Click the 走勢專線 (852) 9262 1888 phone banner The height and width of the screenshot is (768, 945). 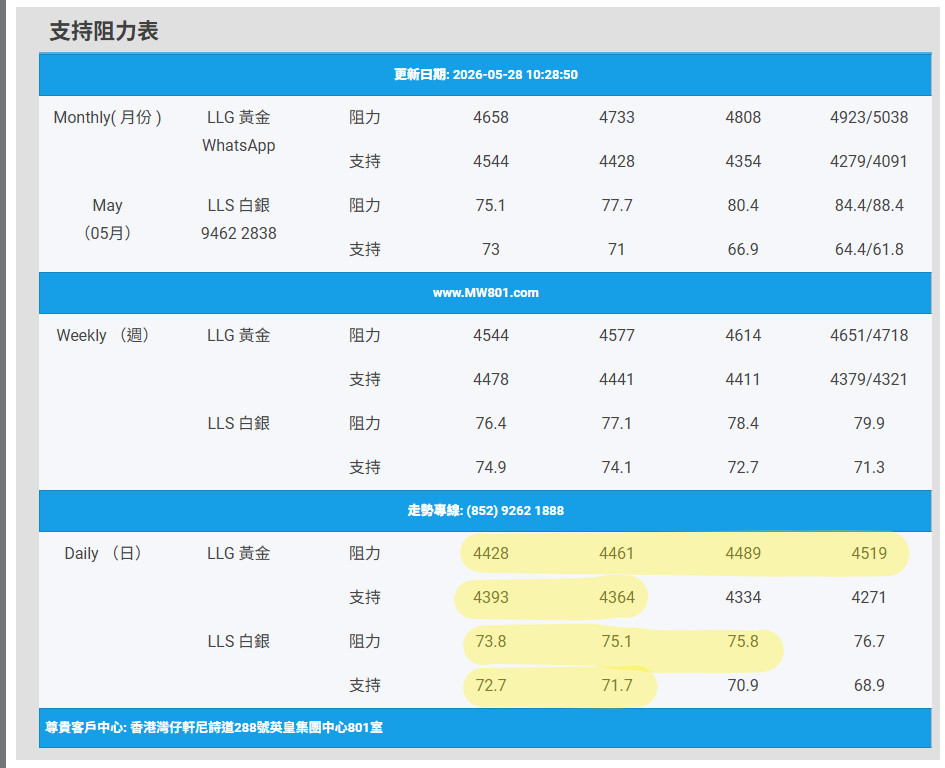pyautogui.click(x=485, y=511)
